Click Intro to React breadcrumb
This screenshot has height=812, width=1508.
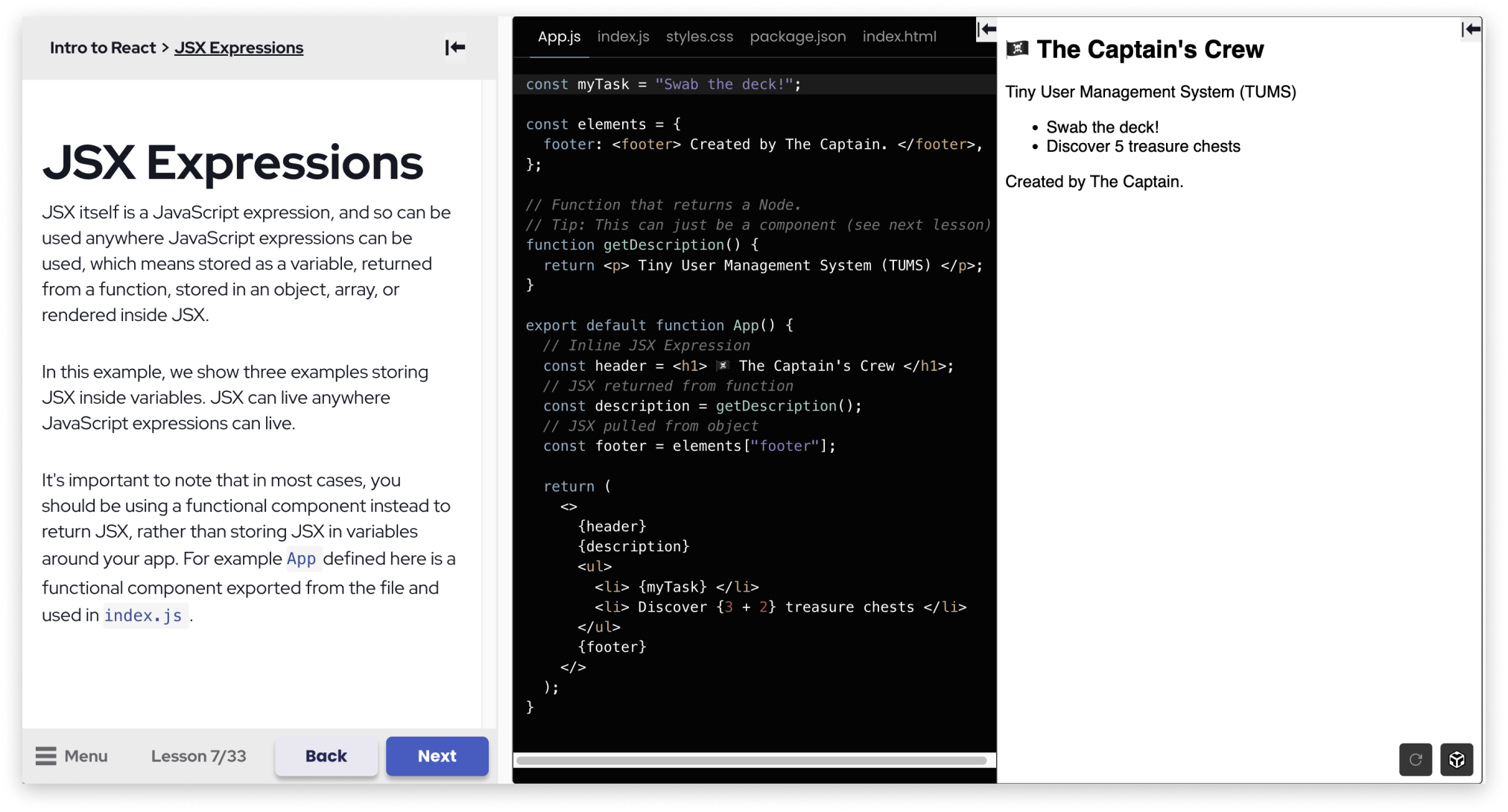pos(103,48)
